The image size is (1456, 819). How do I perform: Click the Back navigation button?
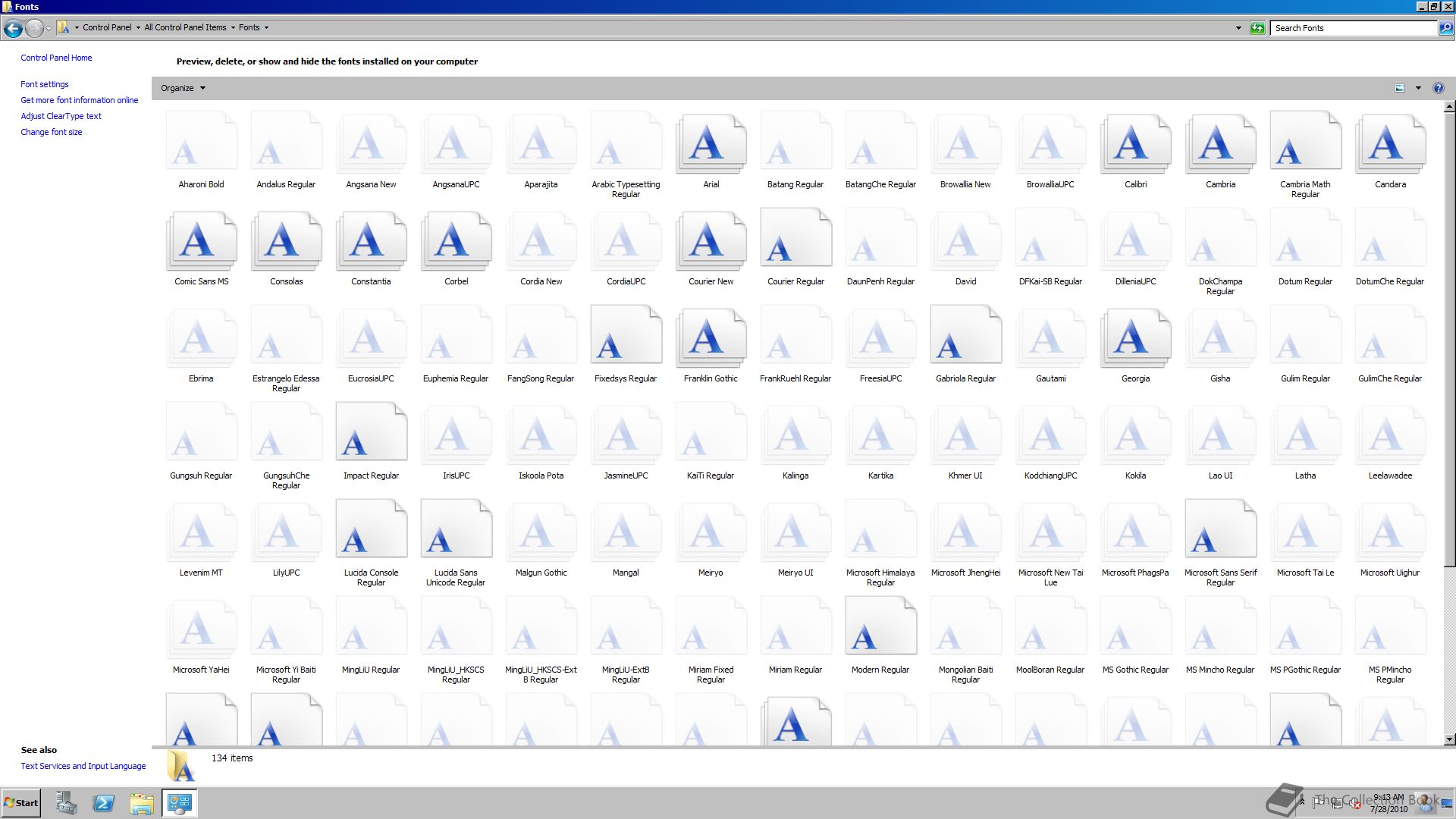[13, 28]
